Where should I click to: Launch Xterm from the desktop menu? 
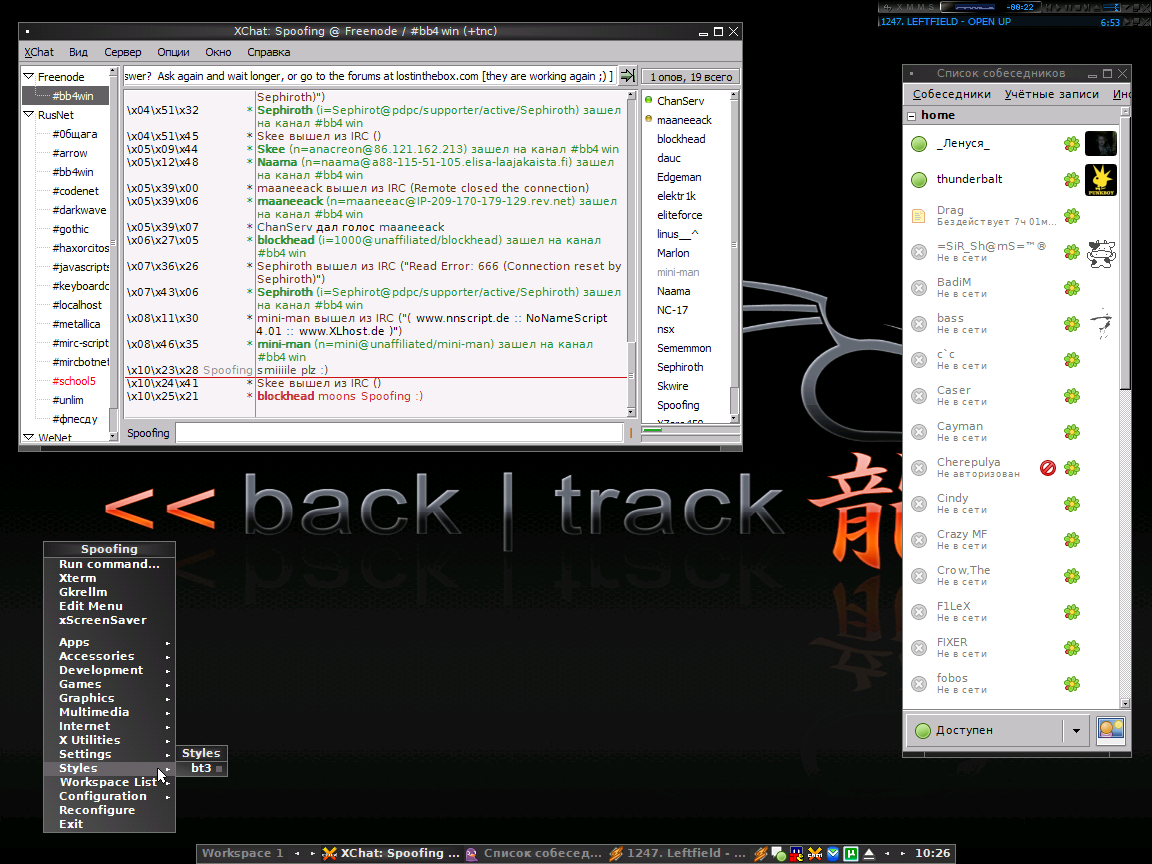pyautogui.click(x=109, y=578)
